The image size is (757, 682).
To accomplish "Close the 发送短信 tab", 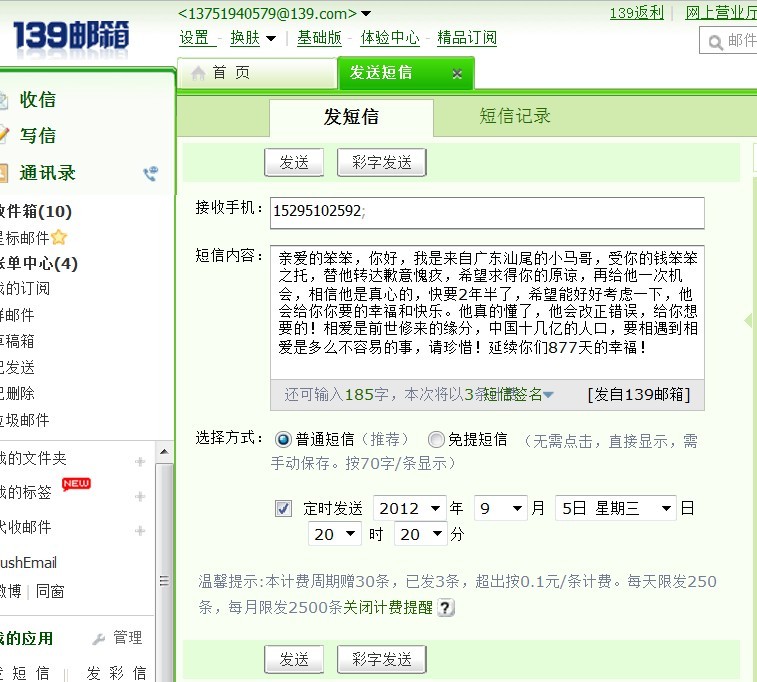I will (457, 74).
